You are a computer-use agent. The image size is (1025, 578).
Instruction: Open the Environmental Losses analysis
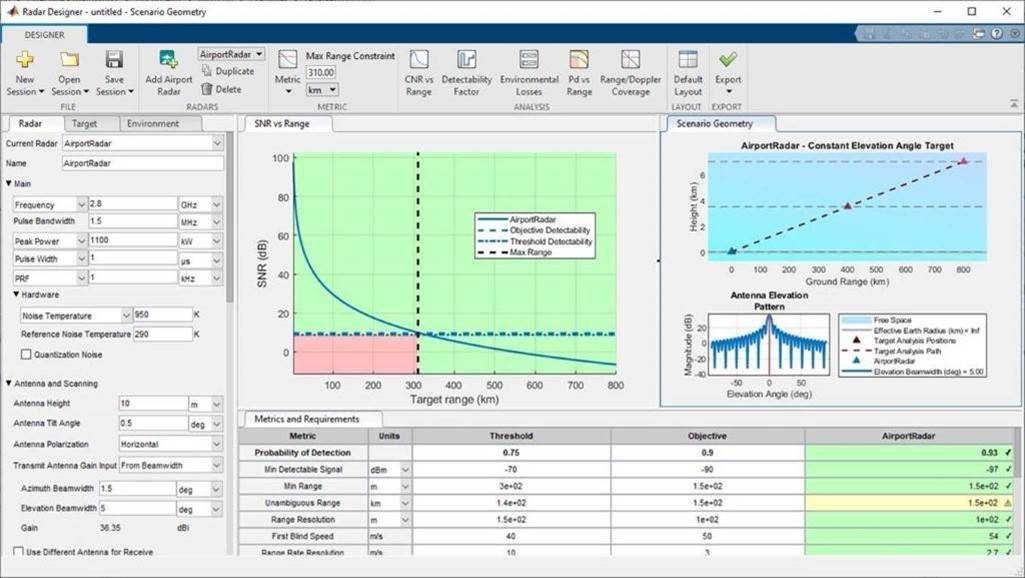528,70
